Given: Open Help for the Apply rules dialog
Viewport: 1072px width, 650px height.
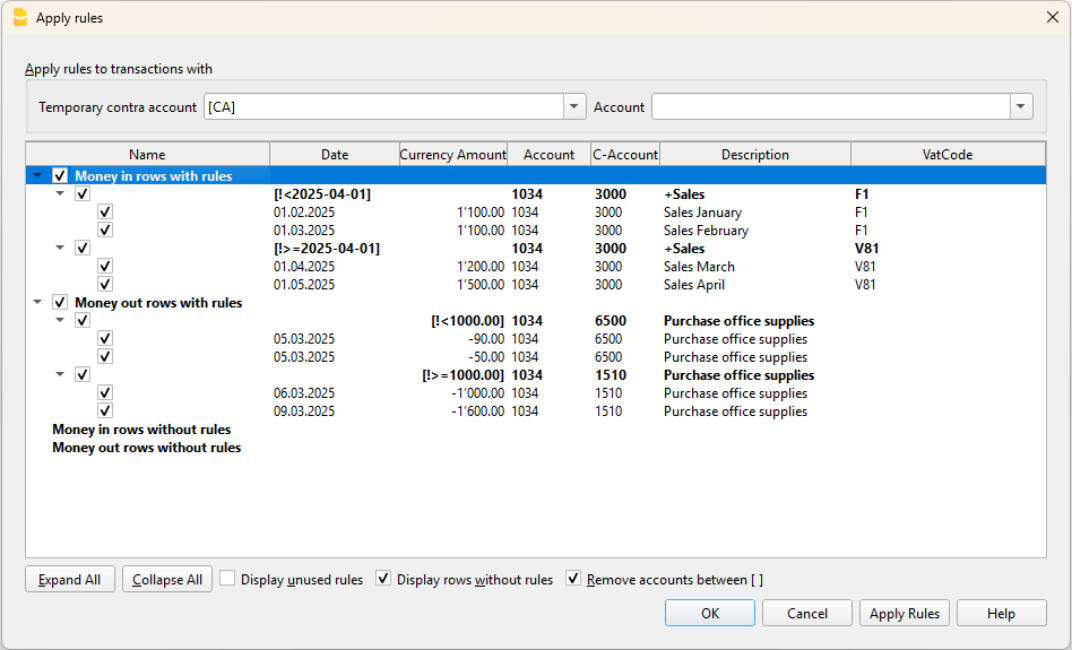Looking at the screenshot, I should [1001, 613].
